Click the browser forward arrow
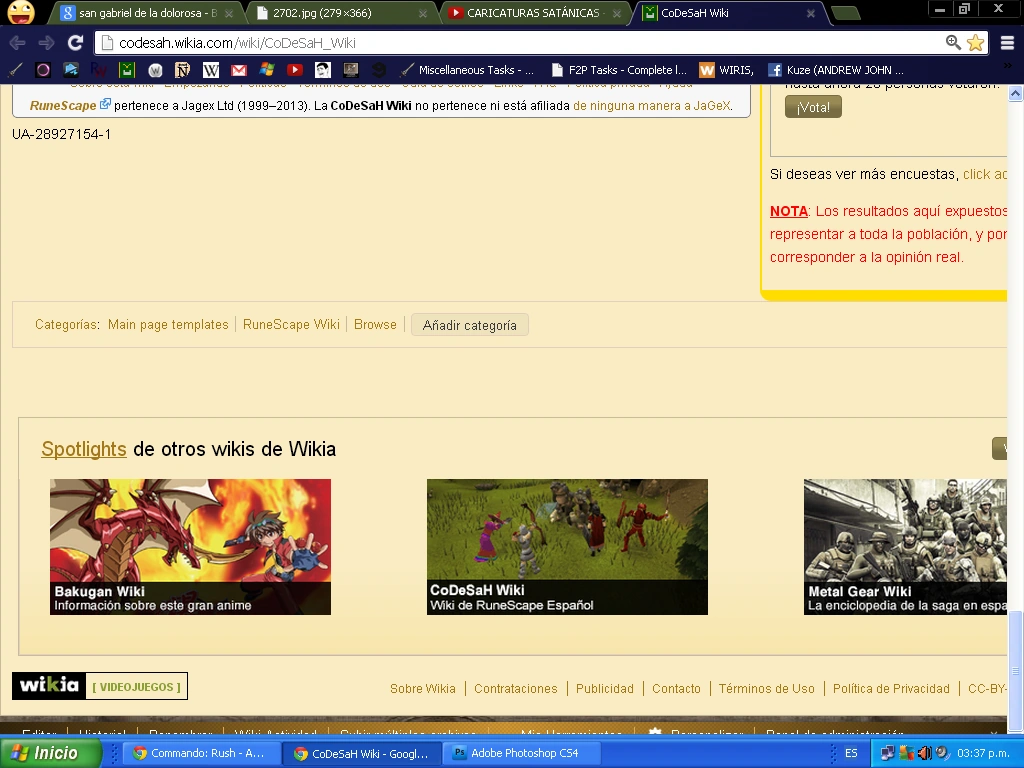 46,43
